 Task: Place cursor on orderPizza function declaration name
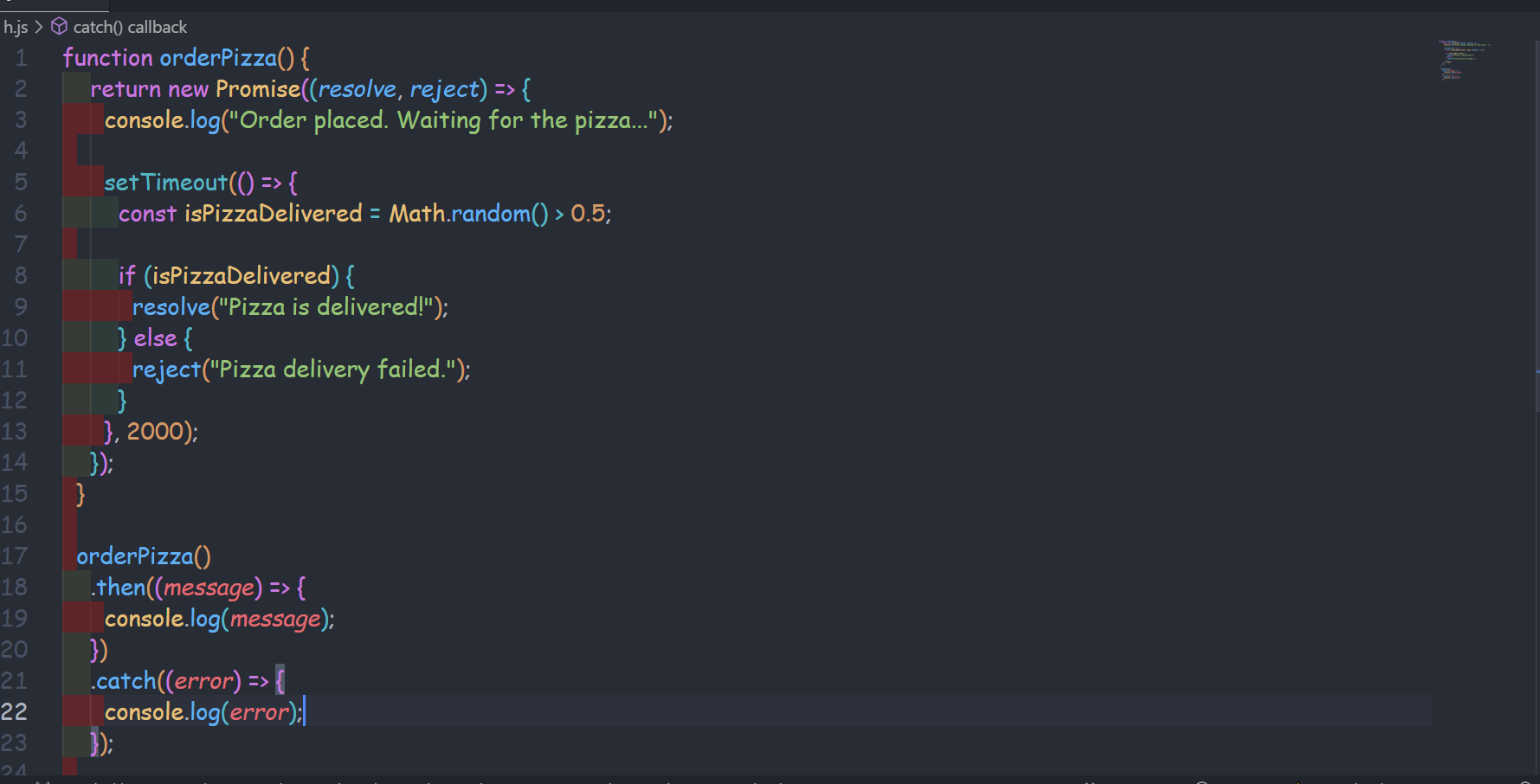(x=218, y=58)
